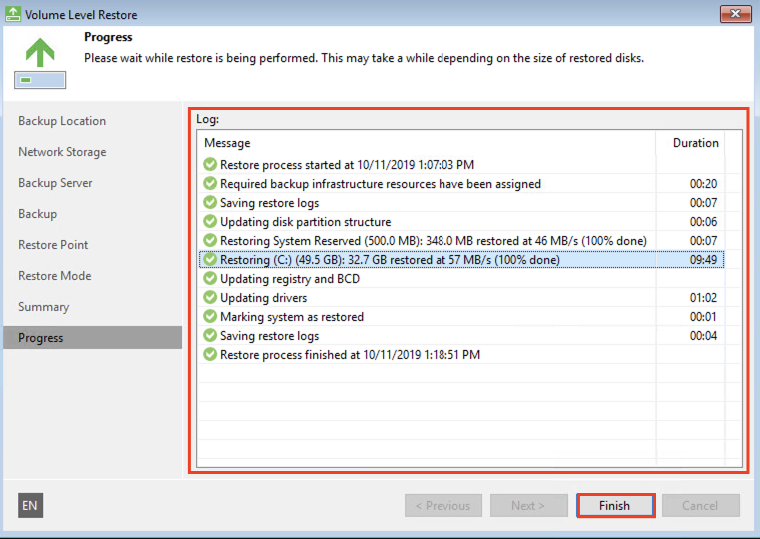This screenshot has height=539, width=760.
Task: Click status icon for Restoring System Reserved
Action: 210,241
